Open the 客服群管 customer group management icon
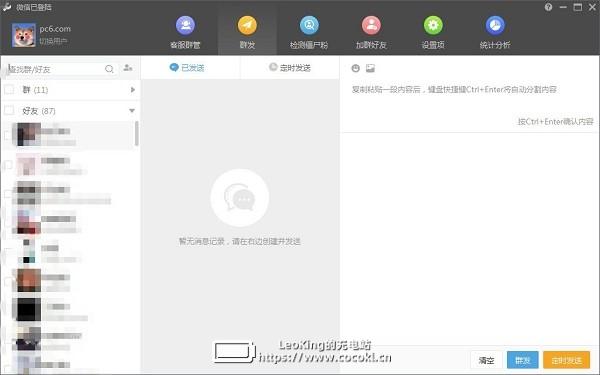600x375 pixels. click(185, 25)
